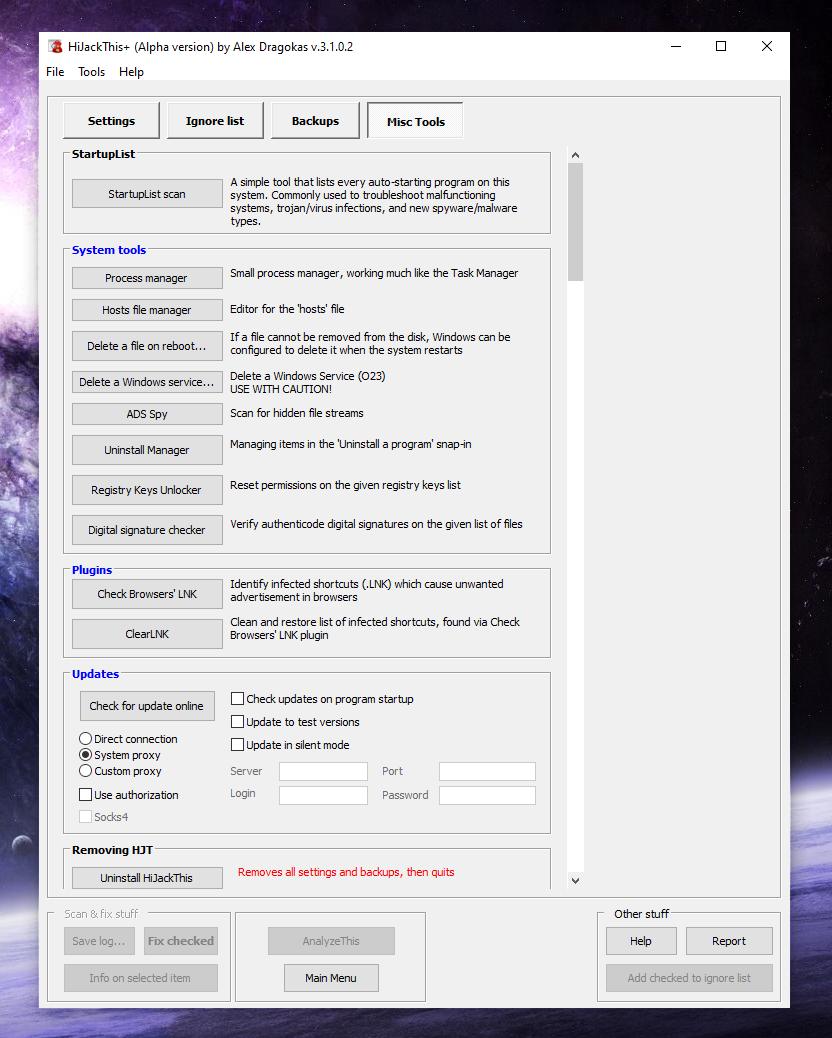Screen dimensions: 832x1038
Task: Click the System tools group heading
Action: [109, 250]
